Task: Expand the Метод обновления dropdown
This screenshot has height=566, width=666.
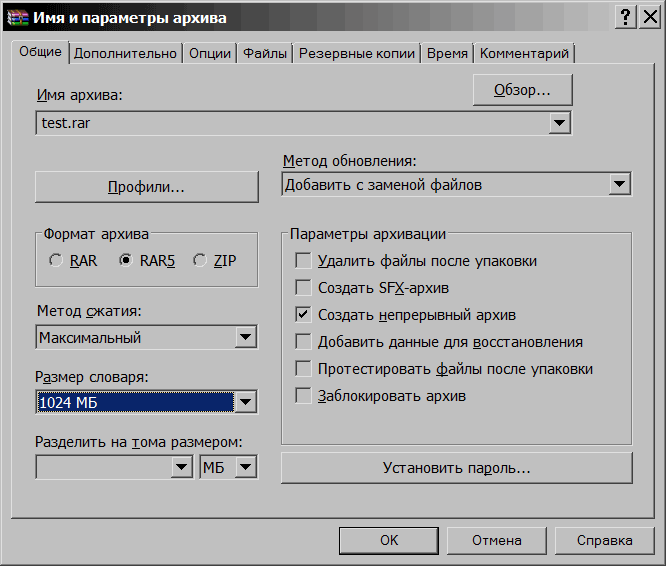Action: pos(620,184)
